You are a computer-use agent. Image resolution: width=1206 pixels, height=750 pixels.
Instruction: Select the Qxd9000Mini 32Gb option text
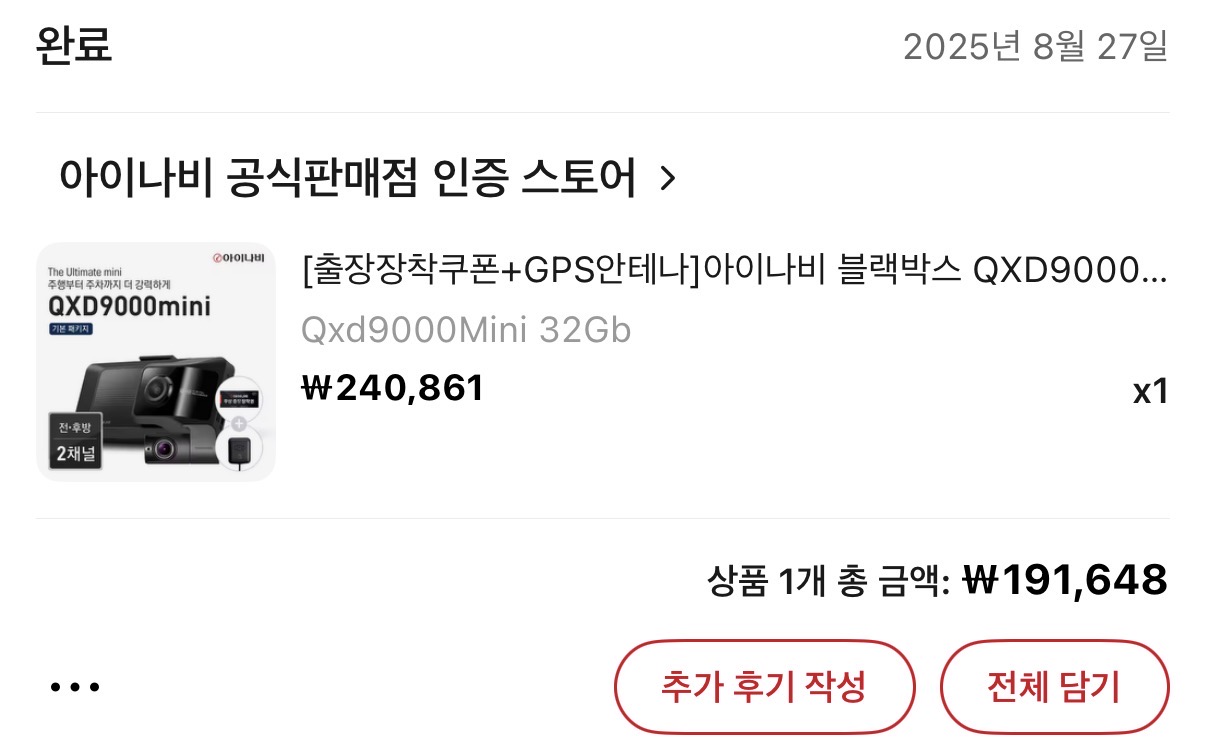(x=466, y=330)
